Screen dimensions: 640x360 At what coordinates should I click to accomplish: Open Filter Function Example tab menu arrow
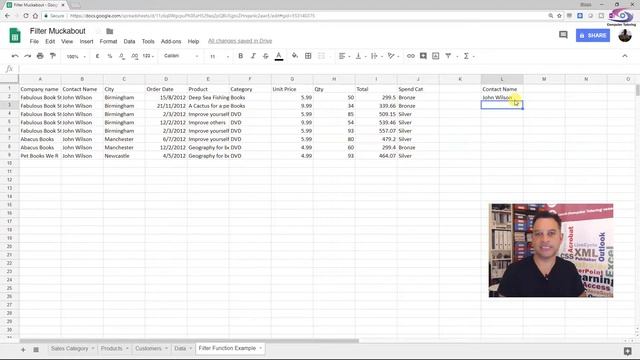[x=260, y=348]
